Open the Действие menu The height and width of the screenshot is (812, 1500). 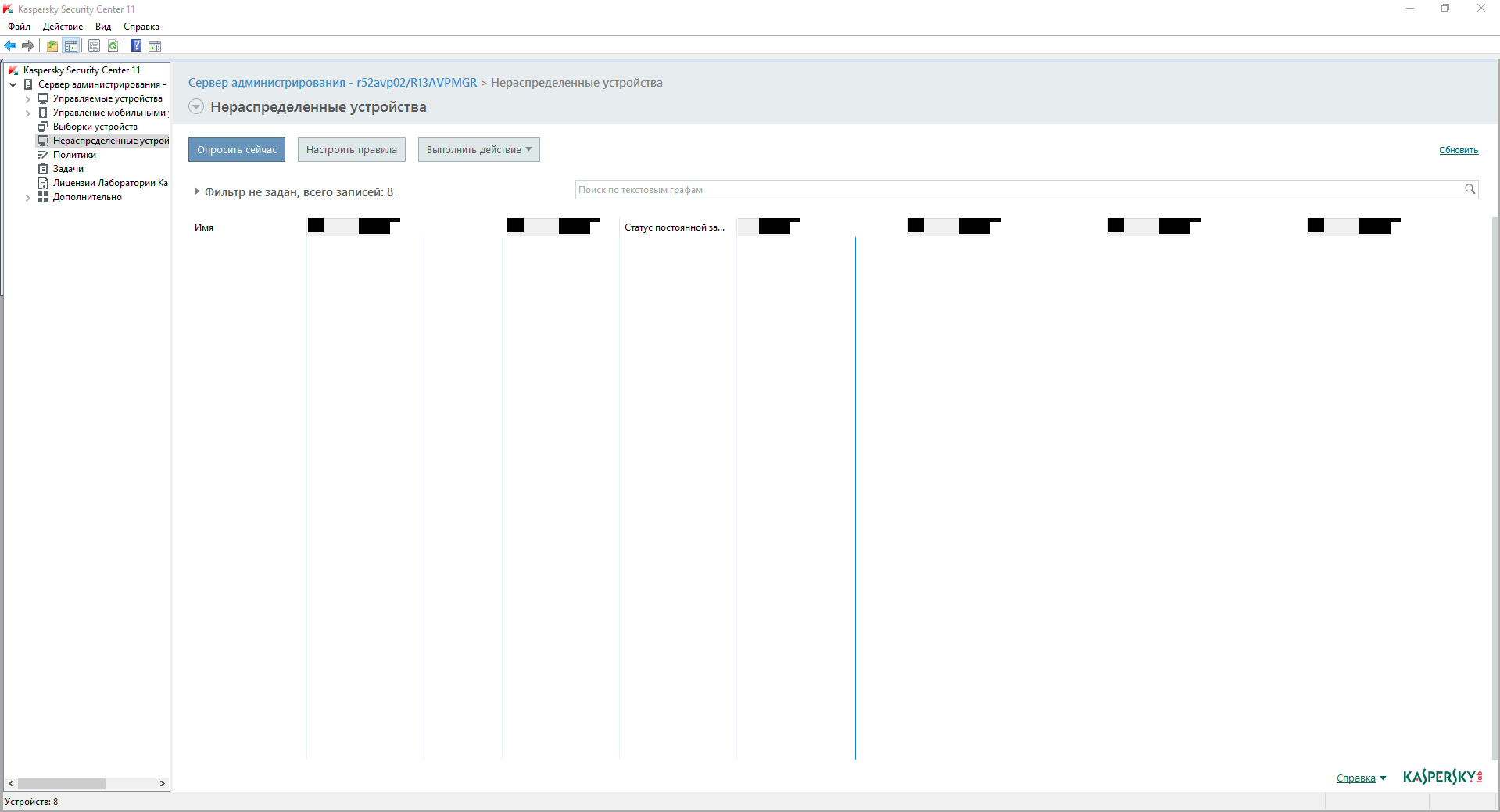63,27
